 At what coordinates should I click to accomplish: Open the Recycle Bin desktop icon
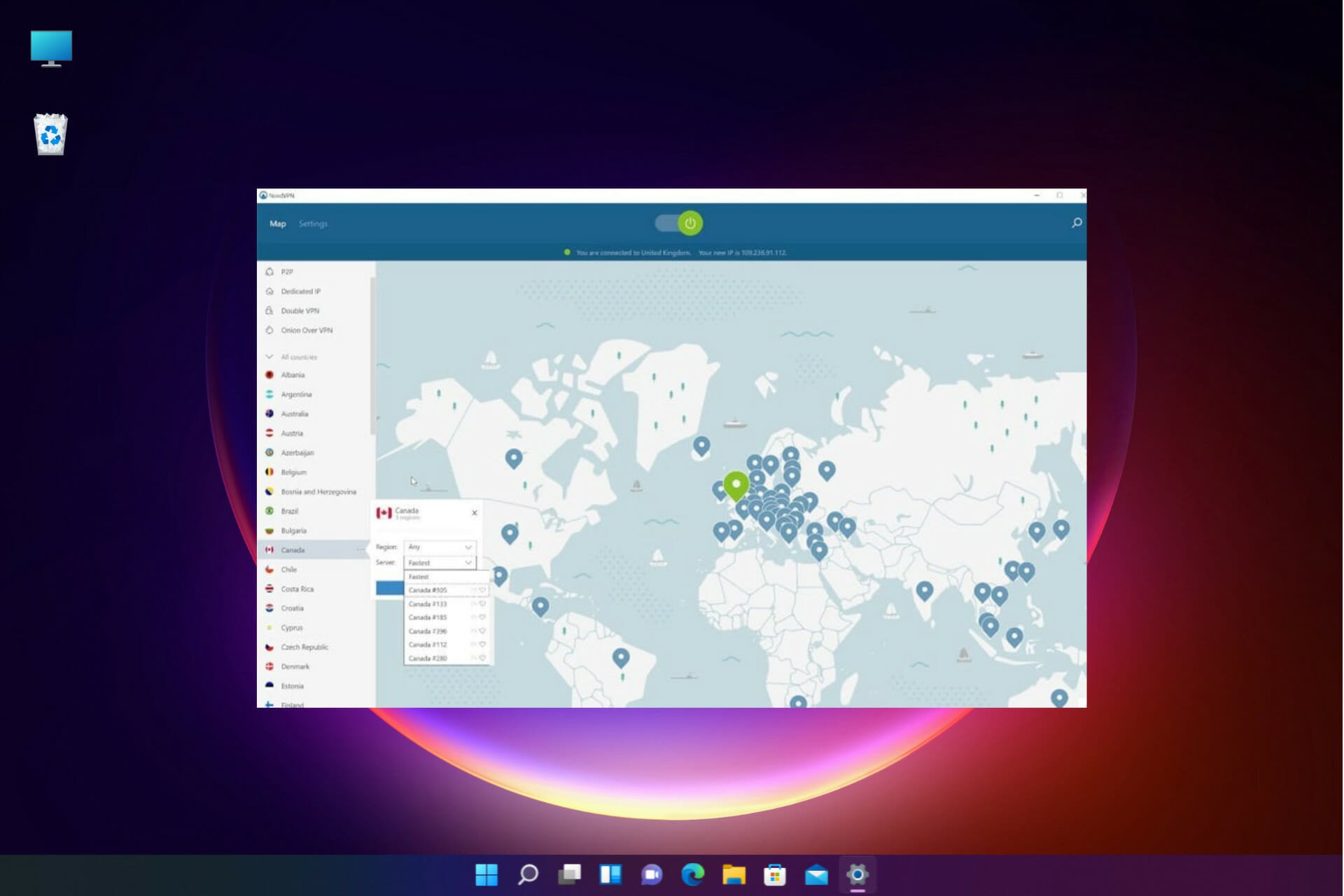tap(50, 134)
